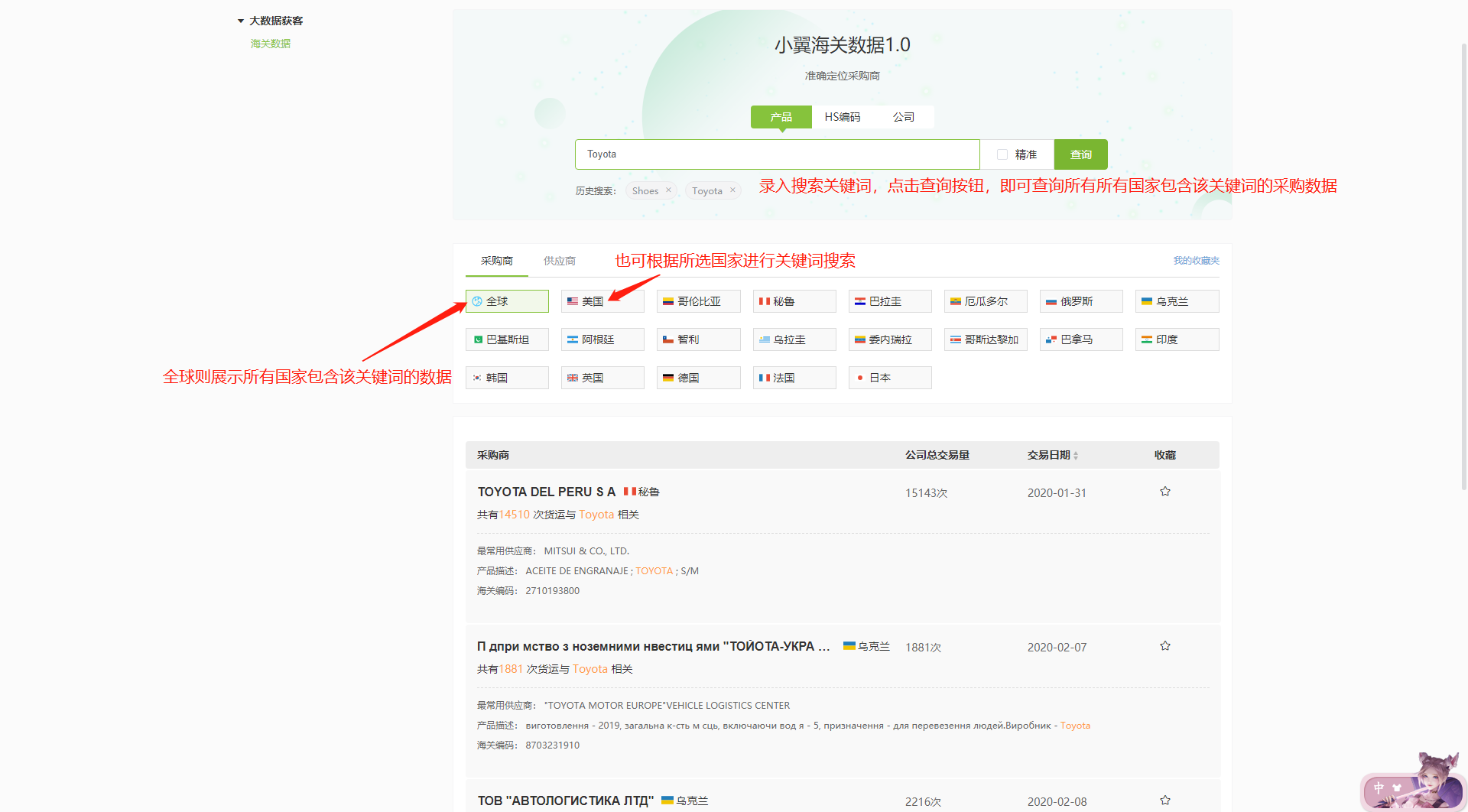Filter by 英国 flag button
This screenshot has width=1468, height=812.
click(602, 378)
